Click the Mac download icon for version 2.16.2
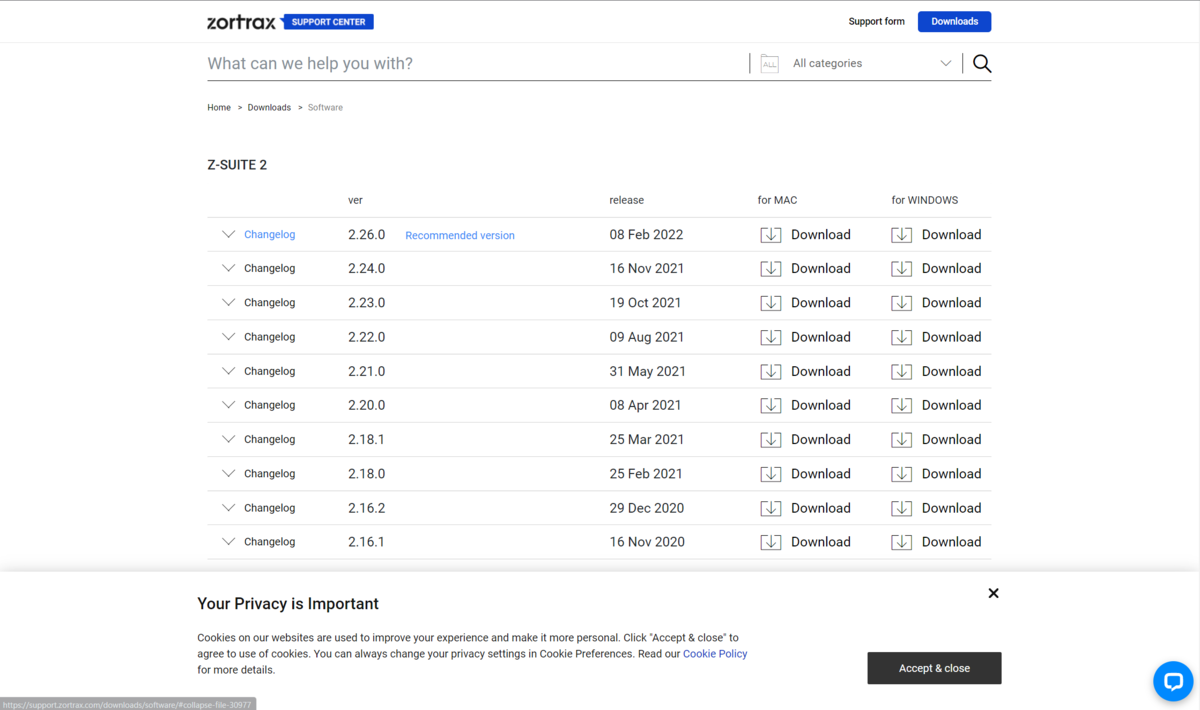This screenshot has height=710, width=1200. 771,508
